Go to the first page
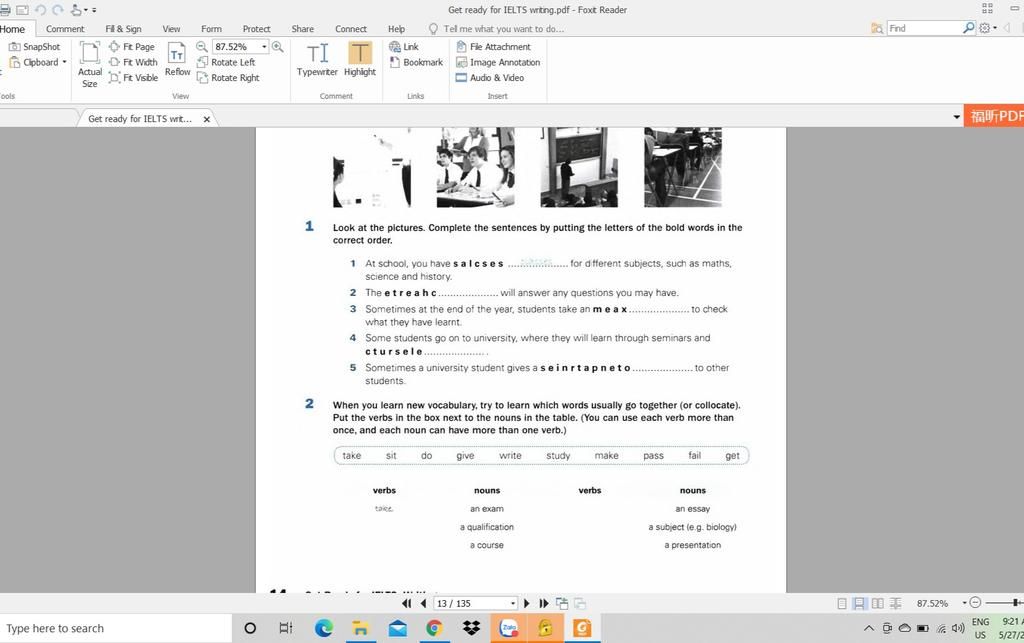The image size is (1024, 643). point(406,603)
